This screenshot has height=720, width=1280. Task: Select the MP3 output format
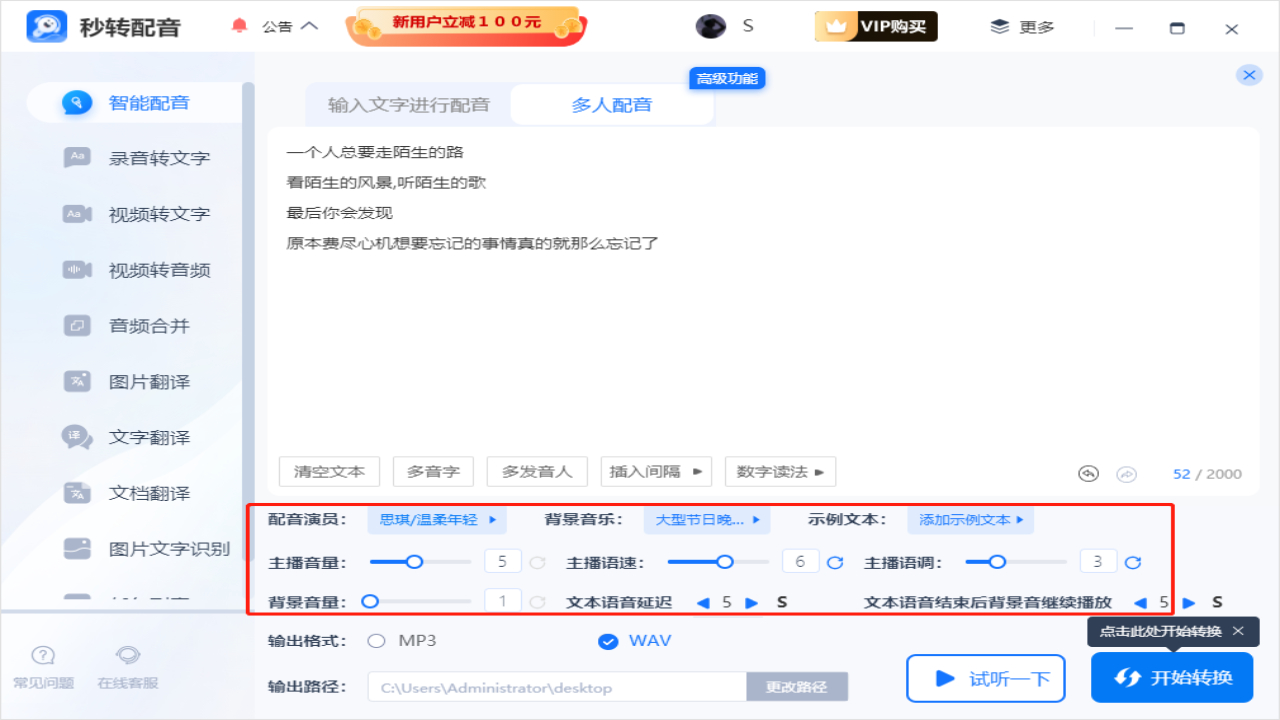pos(377,641)
